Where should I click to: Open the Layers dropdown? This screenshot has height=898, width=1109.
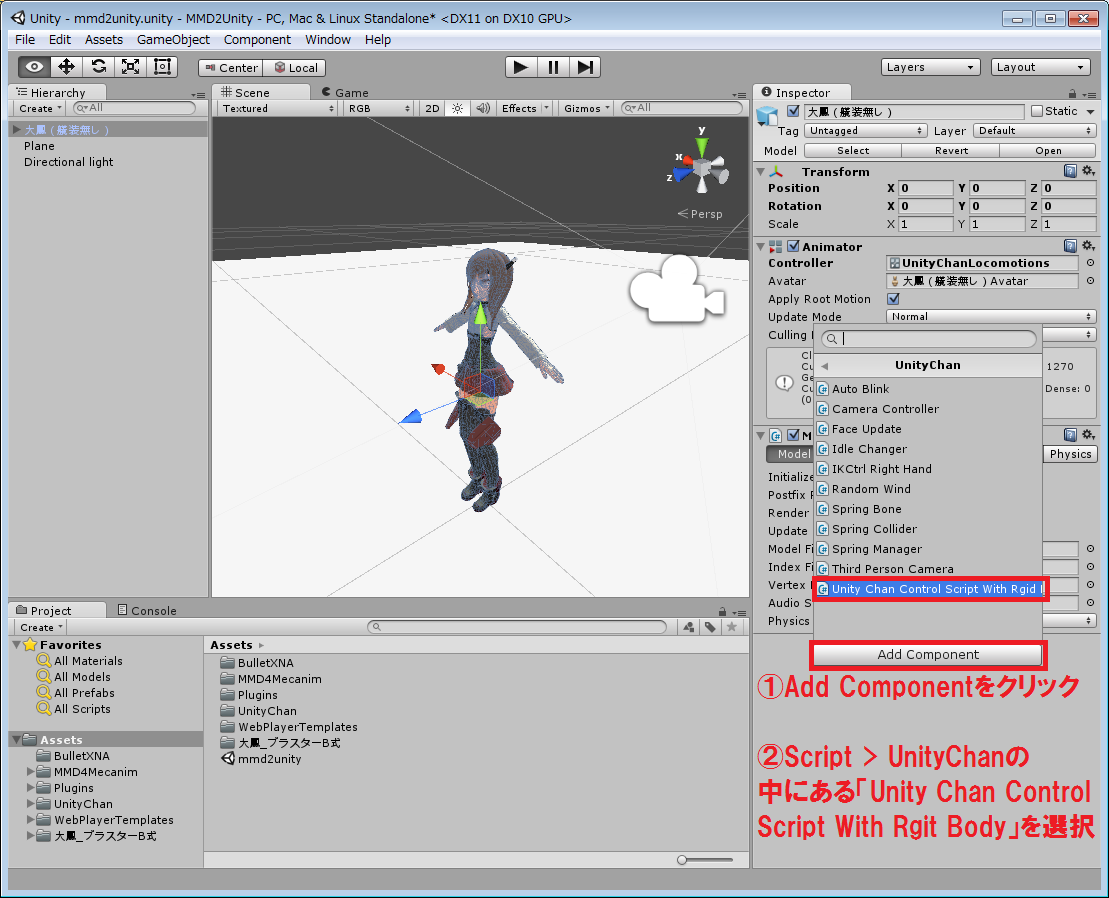pos(931,67)
